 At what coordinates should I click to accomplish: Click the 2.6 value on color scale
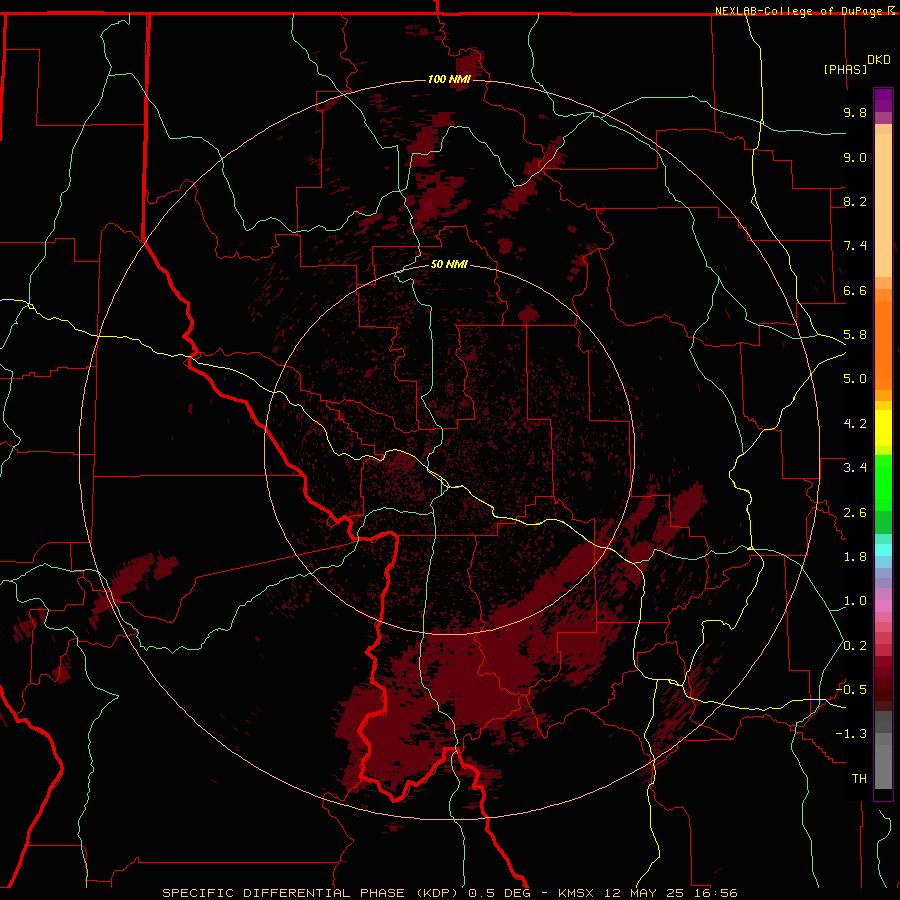coord(855,513)
